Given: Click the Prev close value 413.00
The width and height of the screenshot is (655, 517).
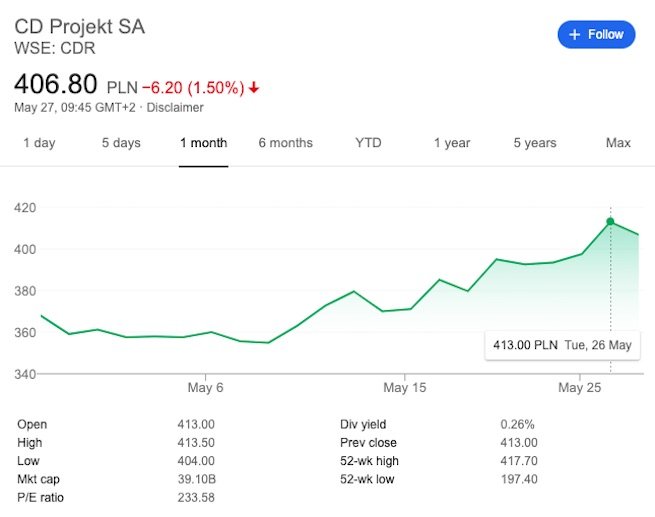Looking at the screenshot, I should pos(519,443).
